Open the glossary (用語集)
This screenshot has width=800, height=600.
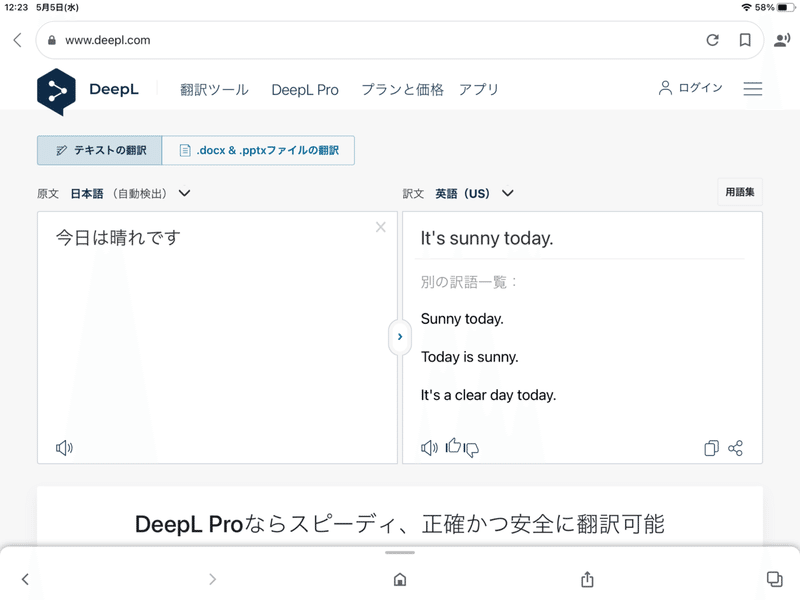pos(739,192)
